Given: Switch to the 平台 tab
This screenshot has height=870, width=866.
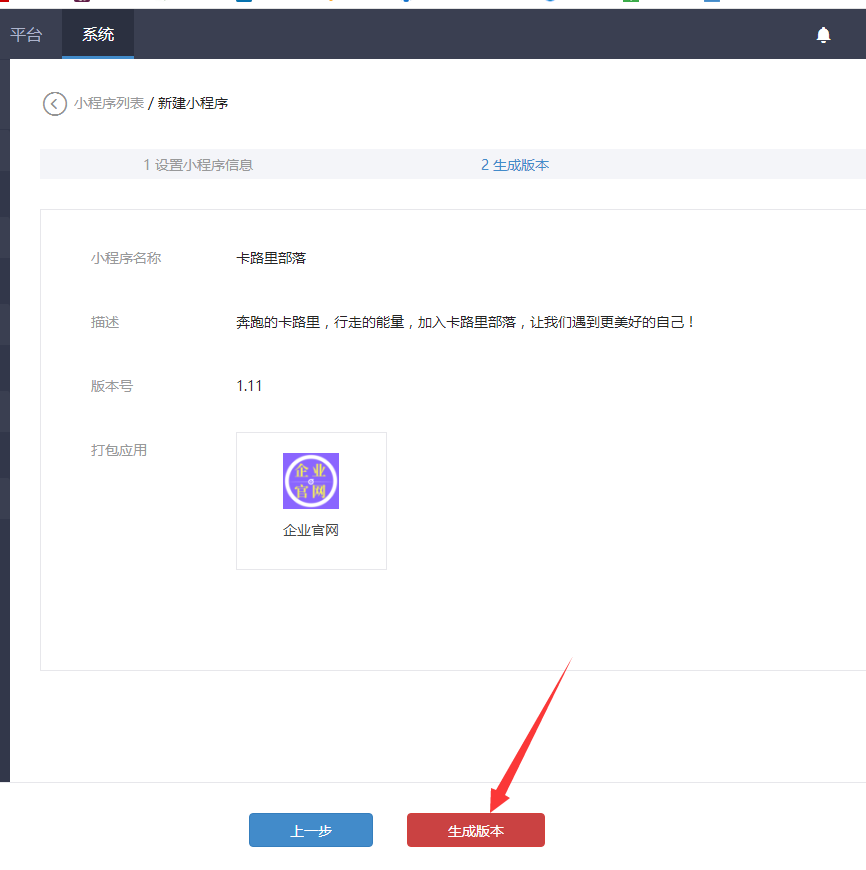Looking at the screenshot, I should point(26,35).
